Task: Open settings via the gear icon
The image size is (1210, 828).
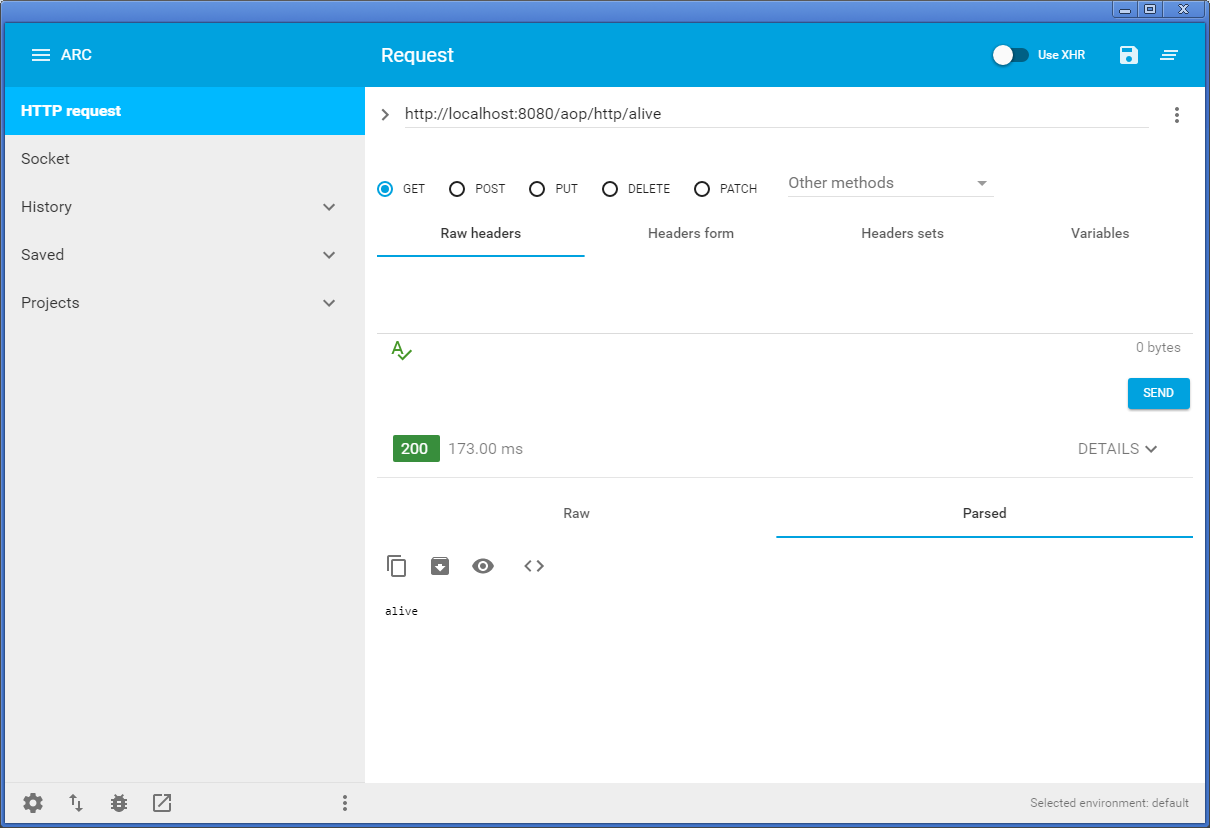Action: [x=33, y=803]
